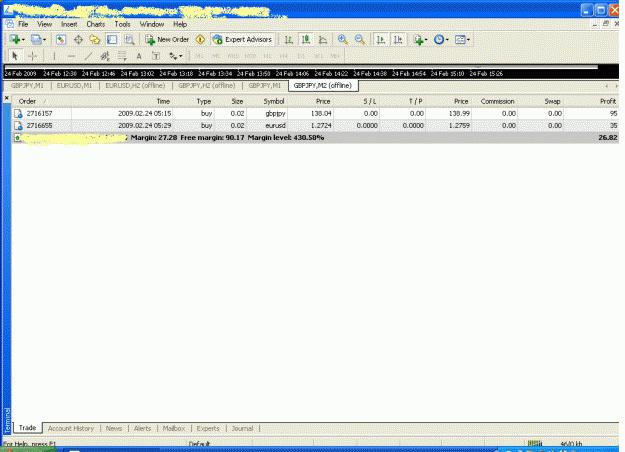Select the Text tool A icon

(139, 56)
